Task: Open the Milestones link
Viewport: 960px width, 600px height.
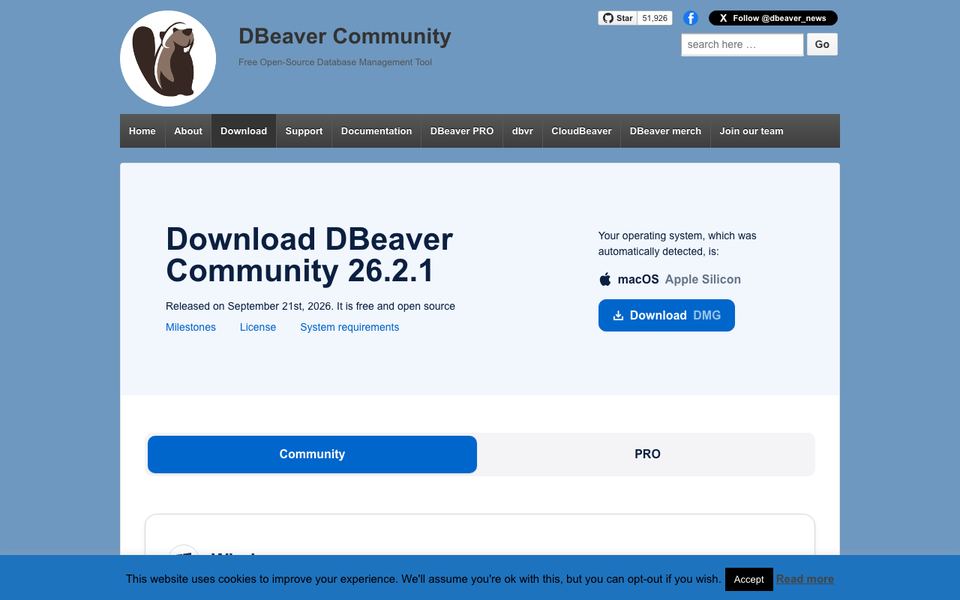Action: [x=190, y=327]
